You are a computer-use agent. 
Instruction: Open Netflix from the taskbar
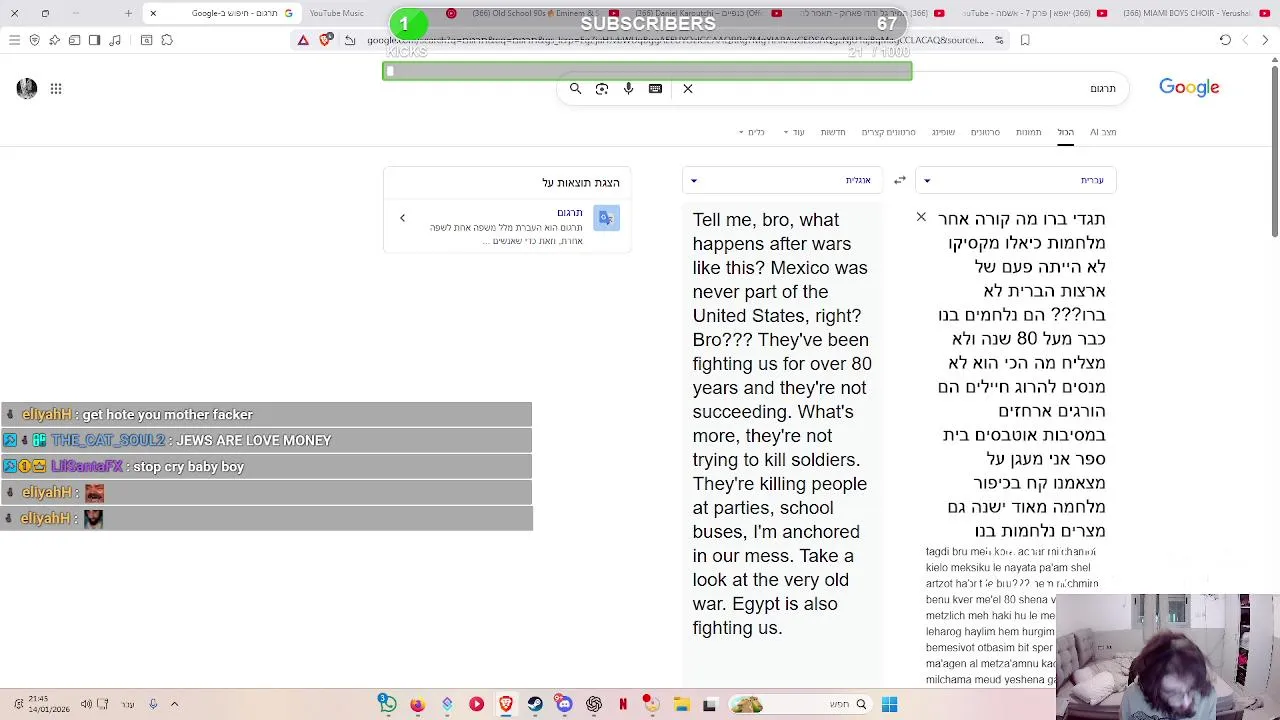[x=623, y=704]
